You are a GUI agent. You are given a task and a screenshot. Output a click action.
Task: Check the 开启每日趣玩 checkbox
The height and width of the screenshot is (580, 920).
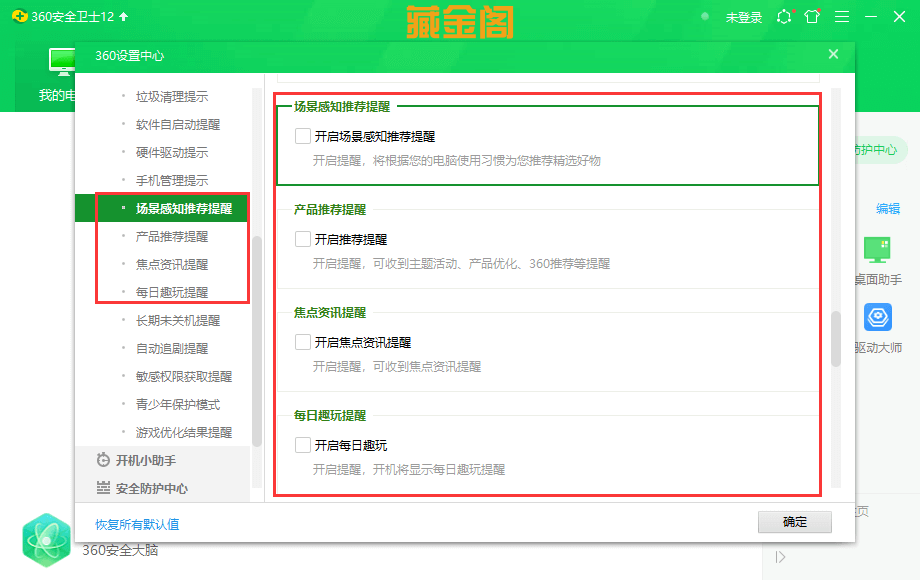pos(303,445)
